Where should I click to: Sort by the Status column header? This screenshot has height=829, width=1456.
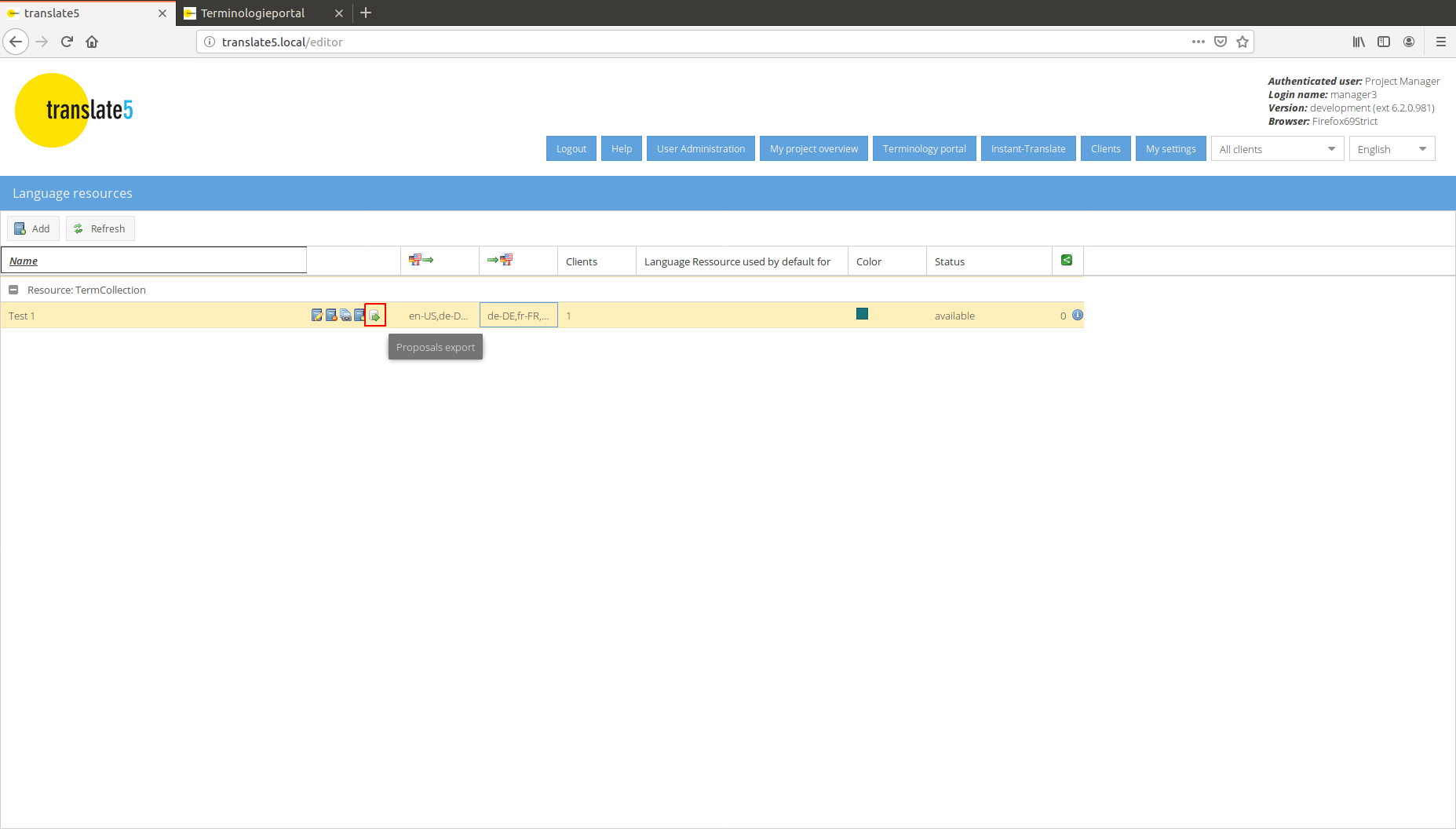[989, 261]
